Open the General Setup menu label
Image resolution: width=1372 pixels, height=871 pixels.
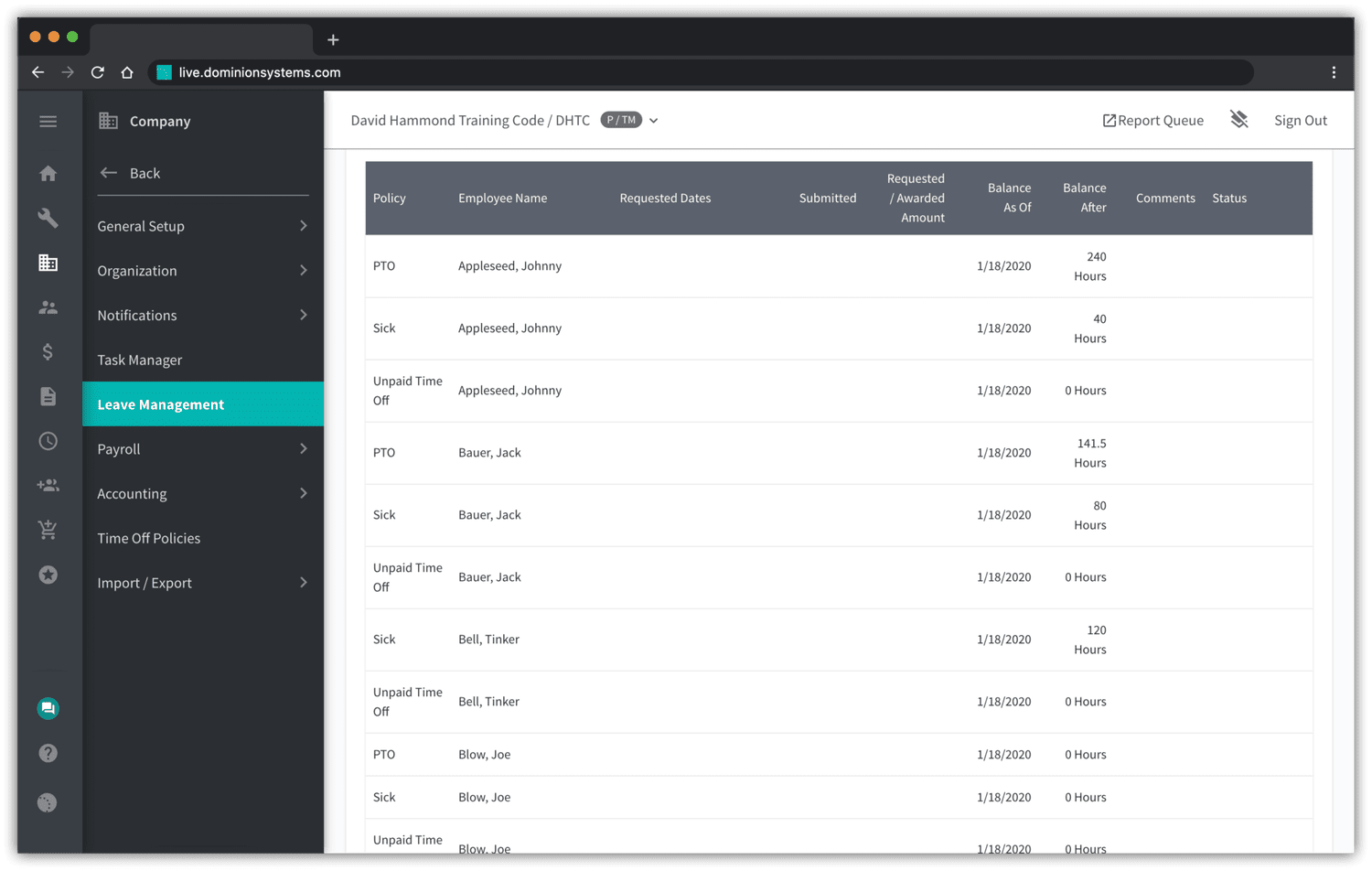click(x=141, y=226)
